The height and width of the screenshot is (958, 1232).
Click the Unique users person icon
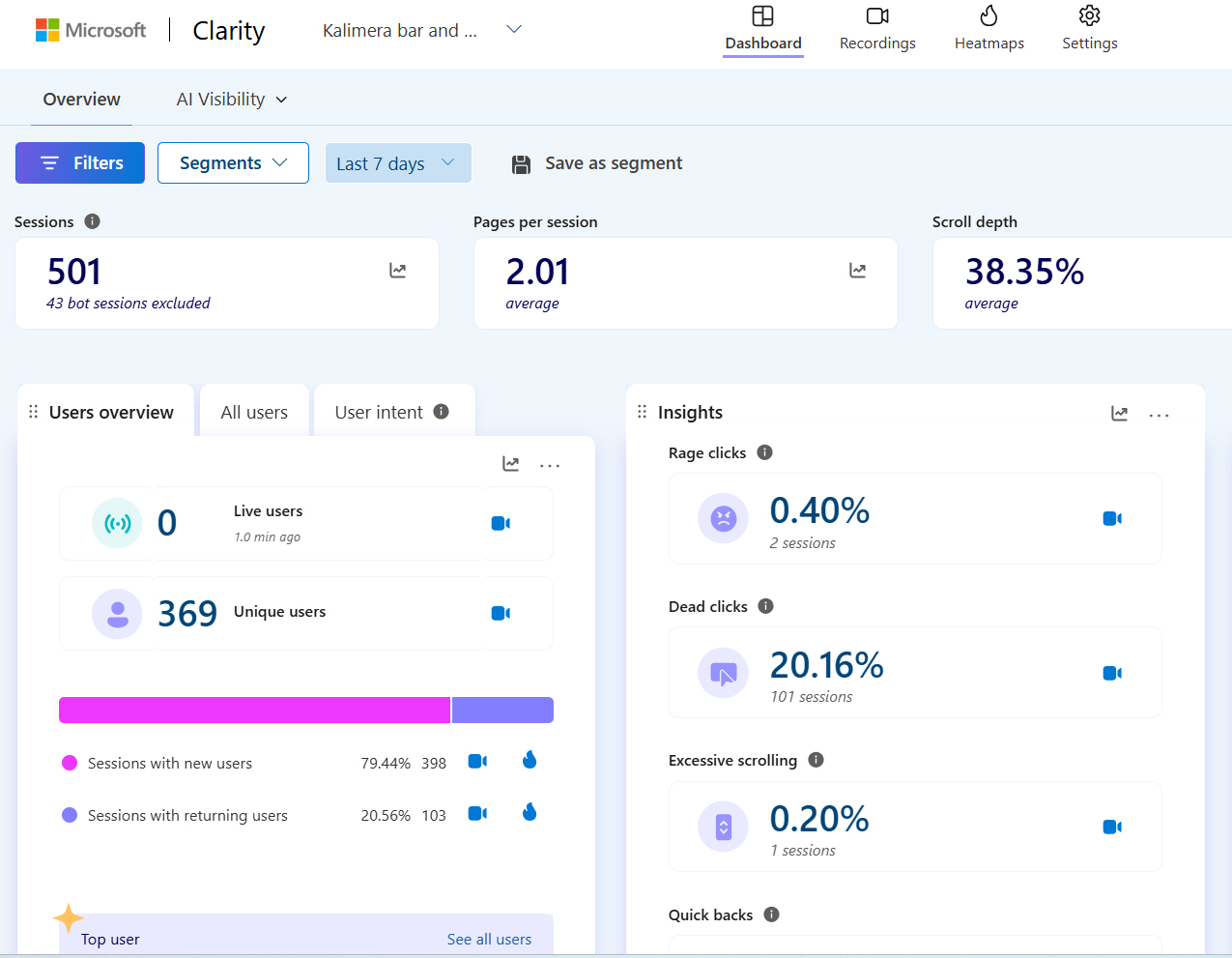(117, 614)
